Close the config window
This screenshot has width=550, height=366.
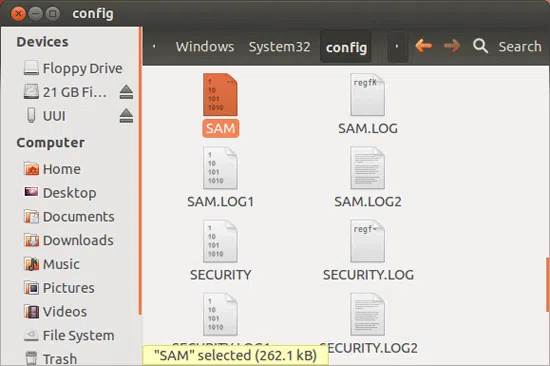click(18, 14)
